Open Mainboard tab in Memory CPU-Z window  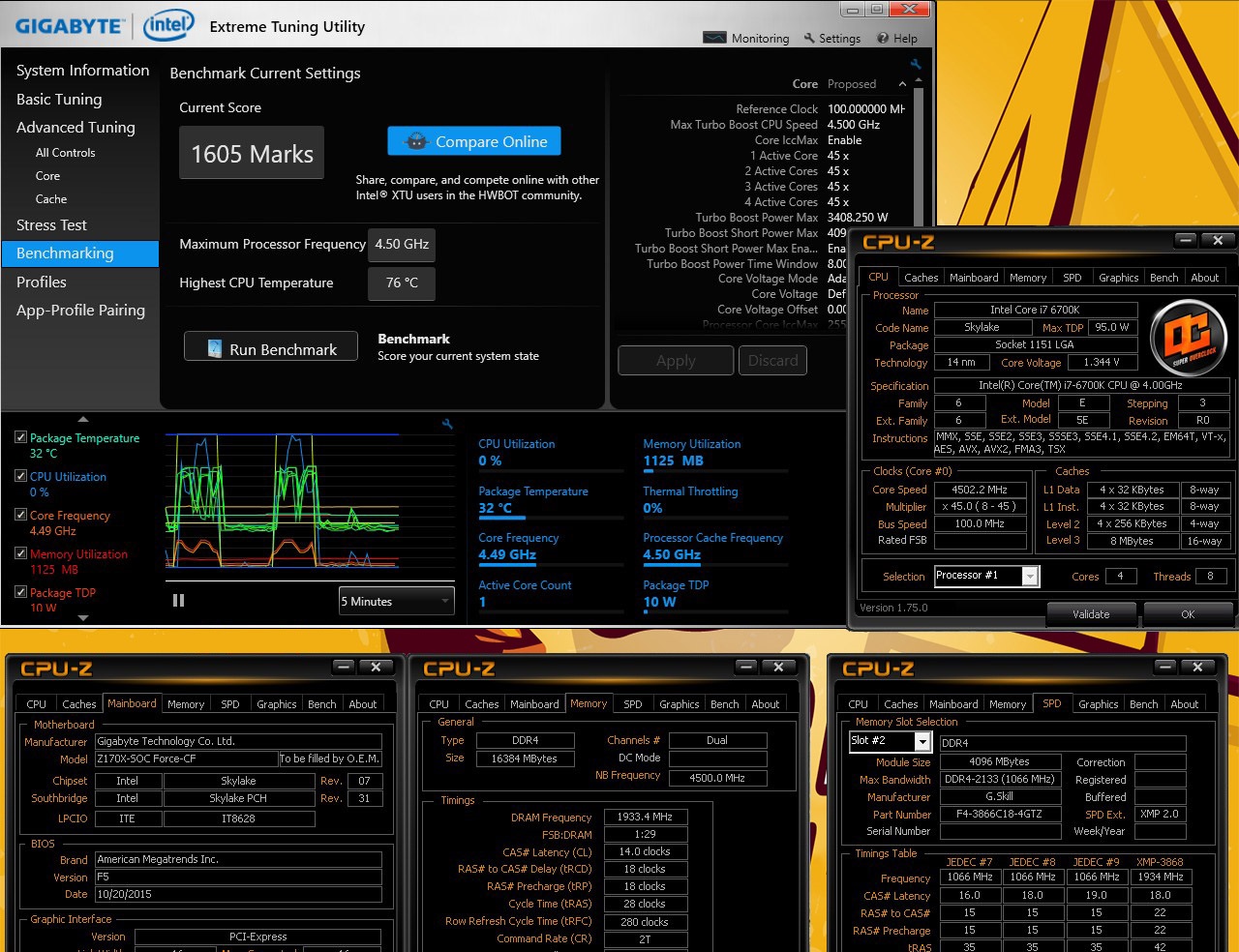tap(534, 704)
